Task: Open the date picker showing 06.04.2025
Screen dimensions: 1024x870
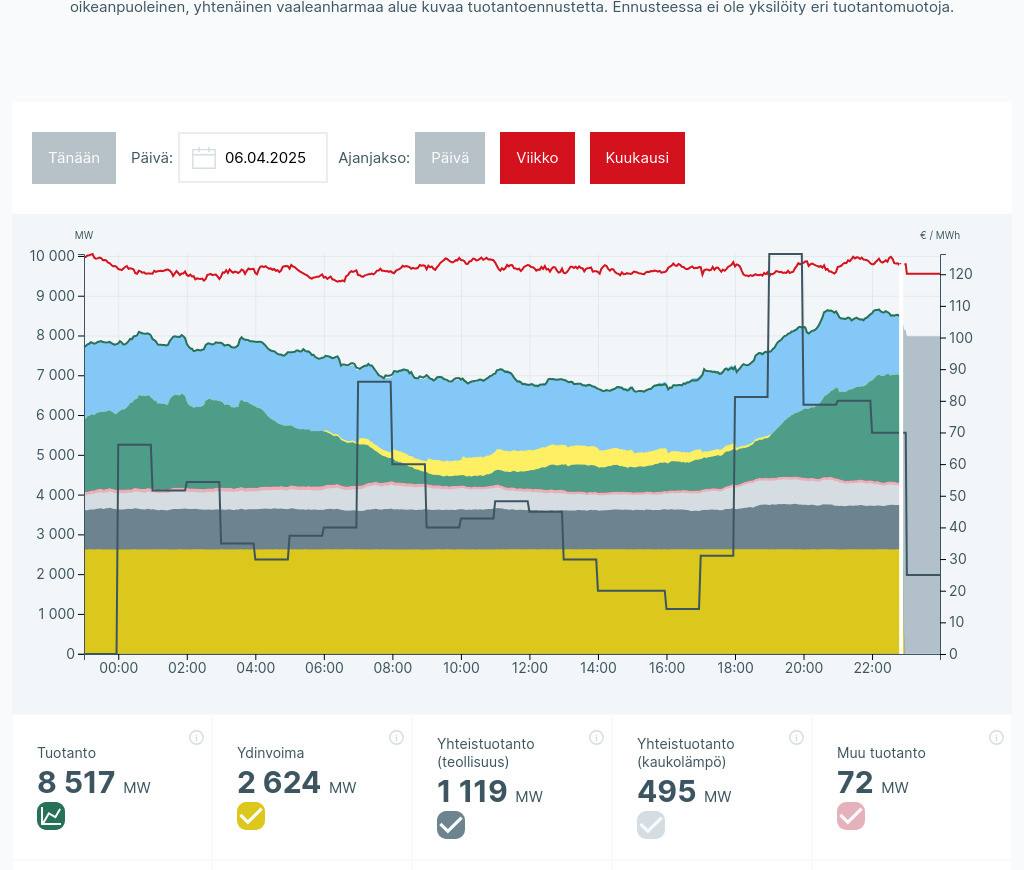Action: pyautogui.click(x=265, y=158)
